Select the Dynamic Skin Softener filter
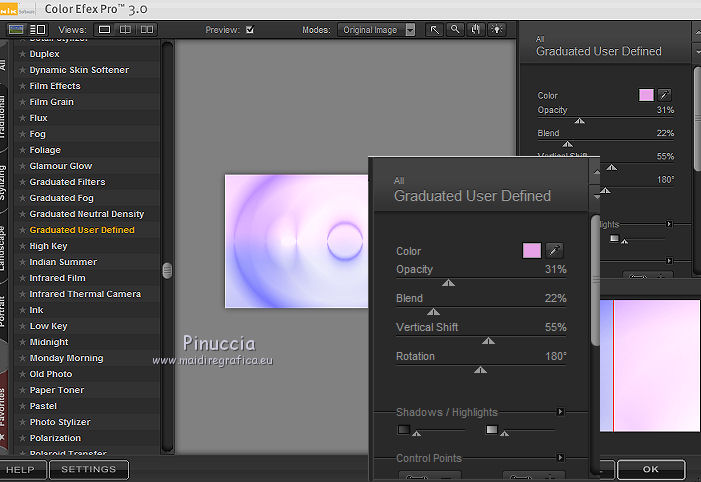The image size is (701, 482). click(79, 70)
